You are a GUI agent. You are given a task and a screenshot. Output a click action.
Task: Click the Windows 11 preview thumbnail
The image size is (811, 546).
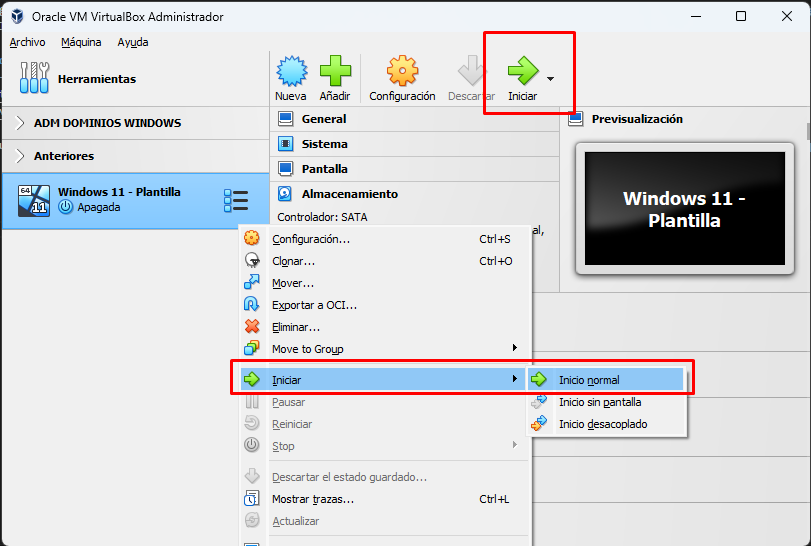685,208
